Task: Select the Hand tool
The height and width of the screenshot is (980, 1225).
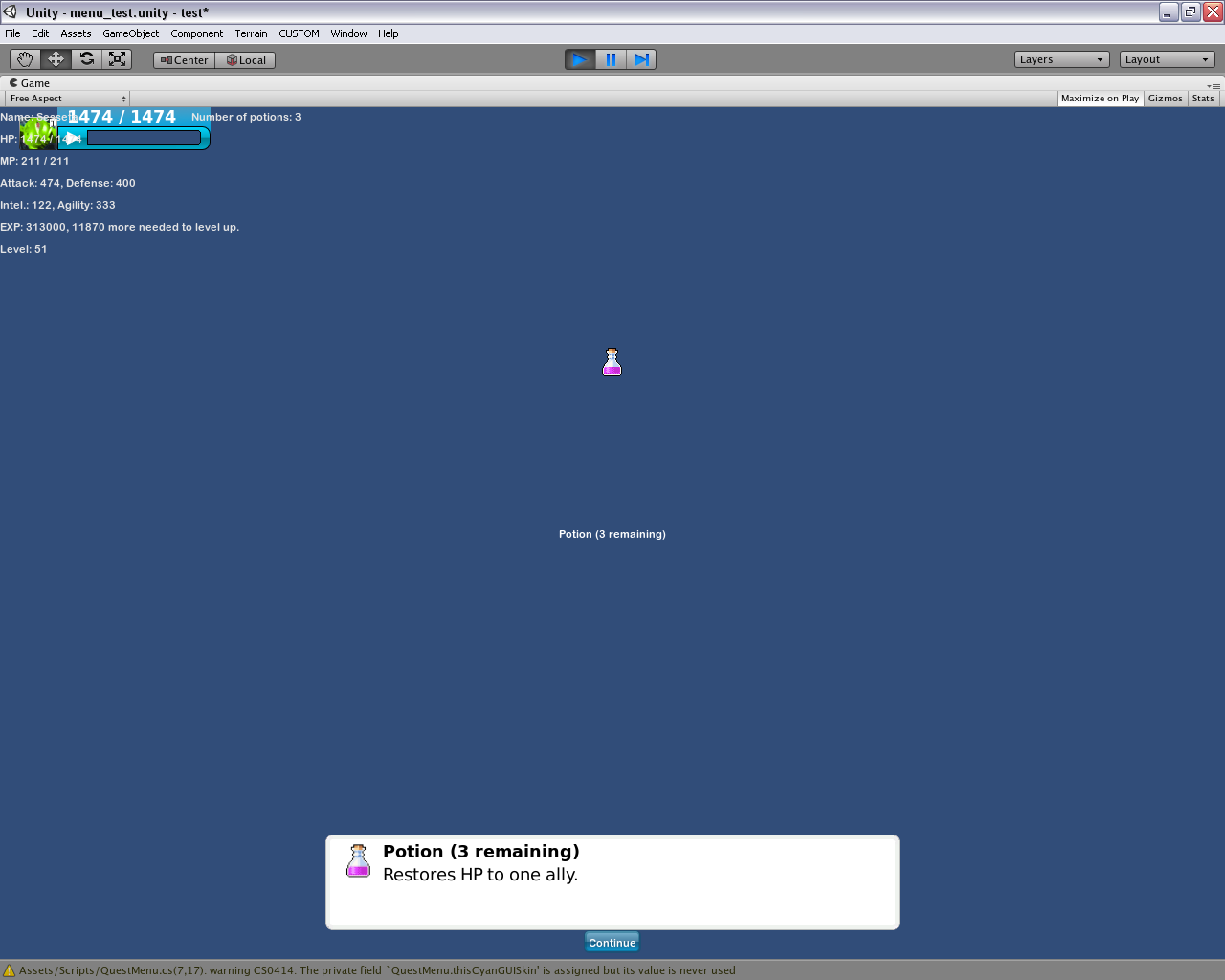Action: coord(25,59)
